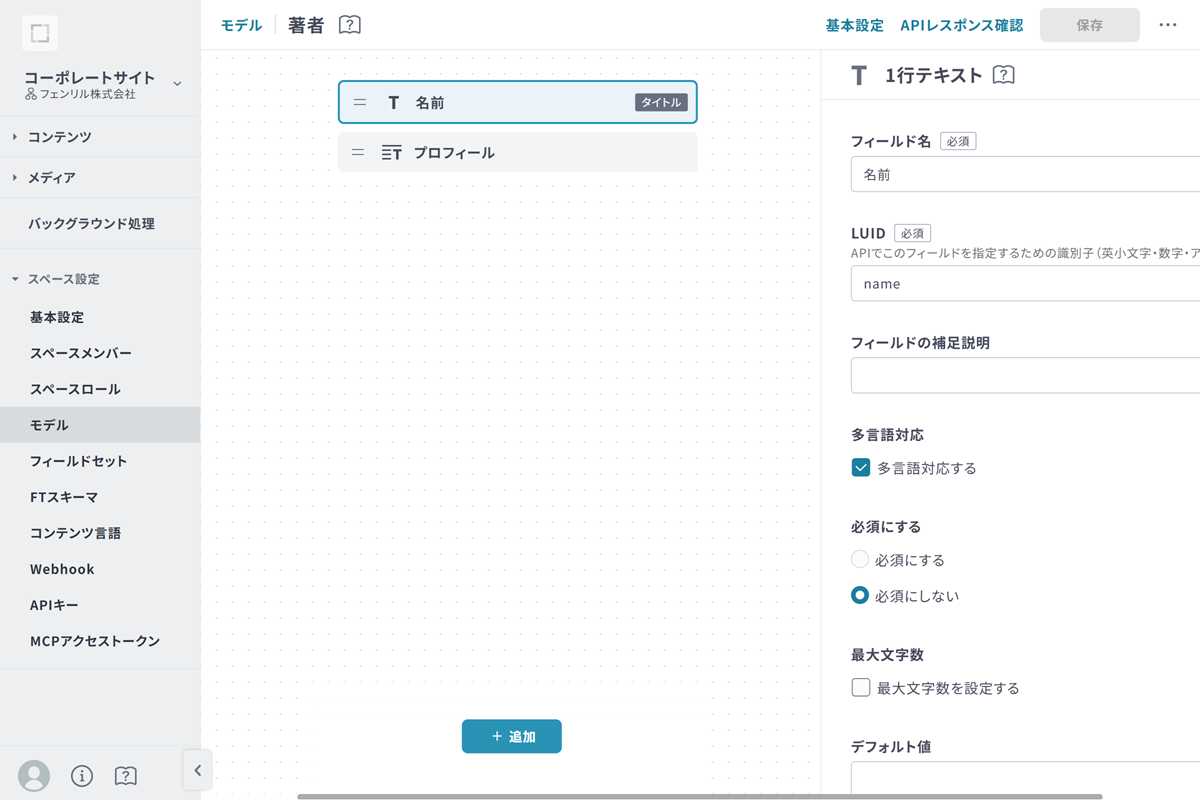Image resolution: width=1200 pixels, height=800 pixels.
Task: Expand the コンテンツ section in sidebar
Action: point(60,137)
